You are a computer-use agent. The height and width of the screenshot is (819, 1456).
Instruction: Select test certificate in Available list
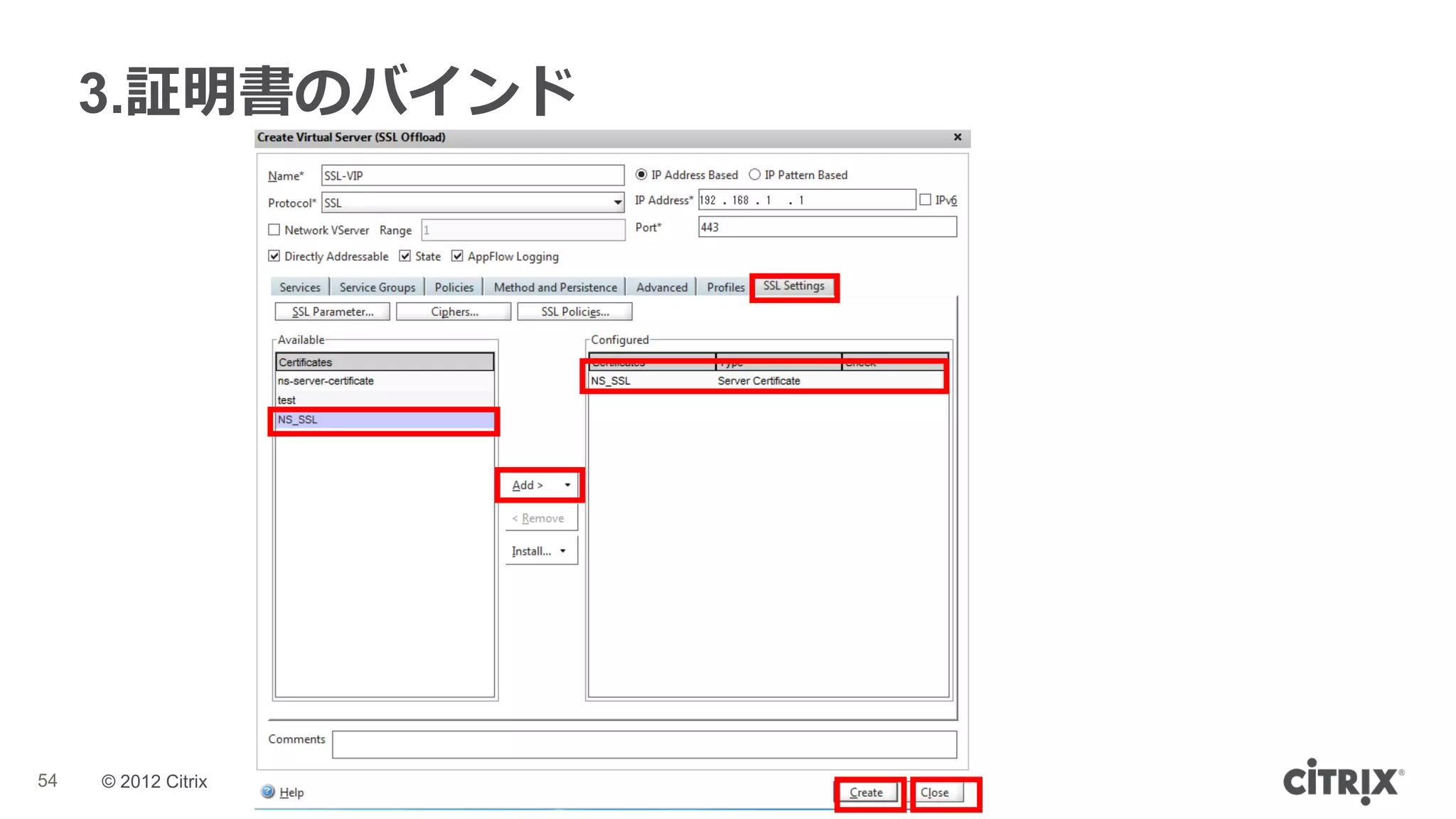tap(385, 400)
